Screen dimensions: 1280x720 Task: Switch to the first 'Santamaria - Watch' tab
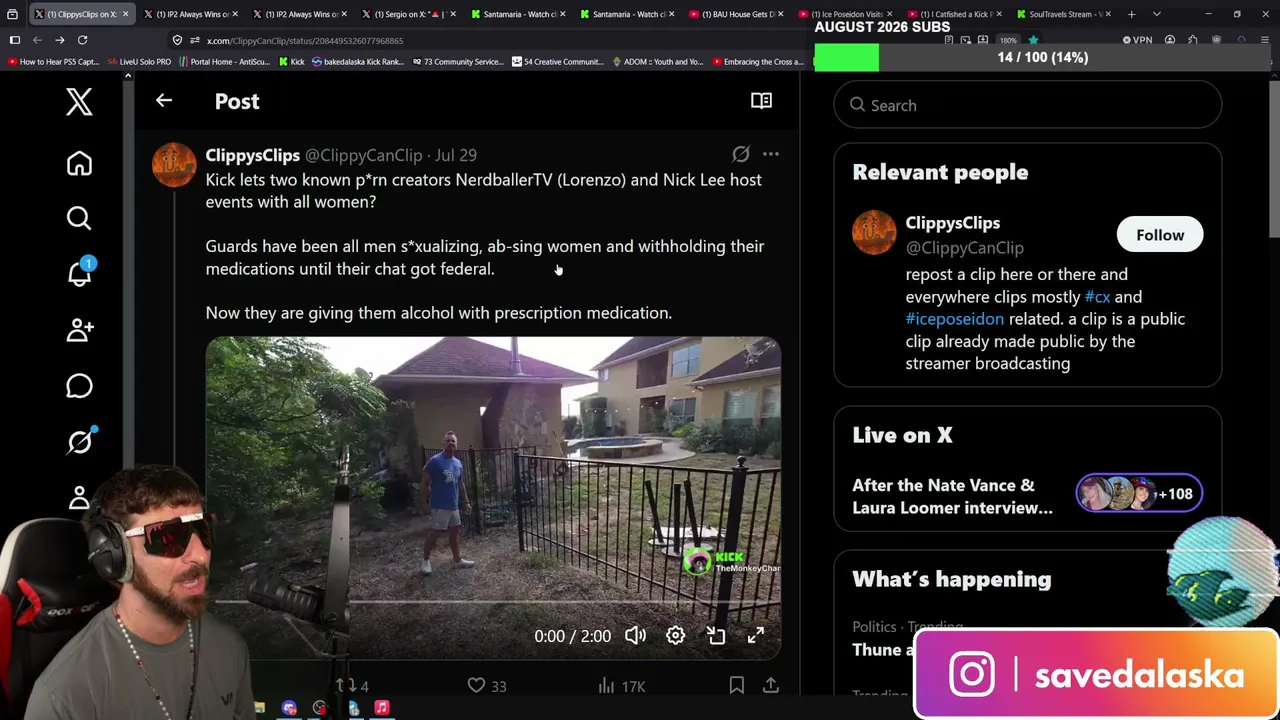point(517,14)
